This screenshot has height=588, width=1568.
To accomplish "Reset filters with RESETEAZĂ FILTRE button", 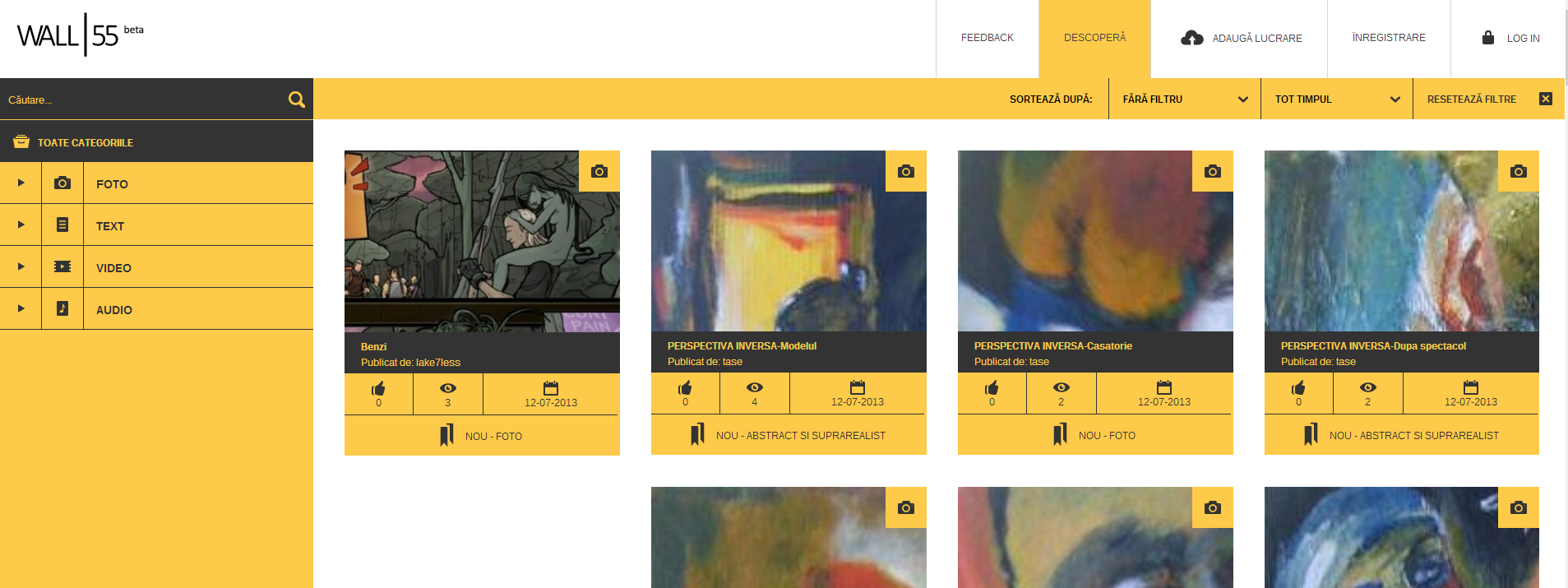I will (1489, 99).
